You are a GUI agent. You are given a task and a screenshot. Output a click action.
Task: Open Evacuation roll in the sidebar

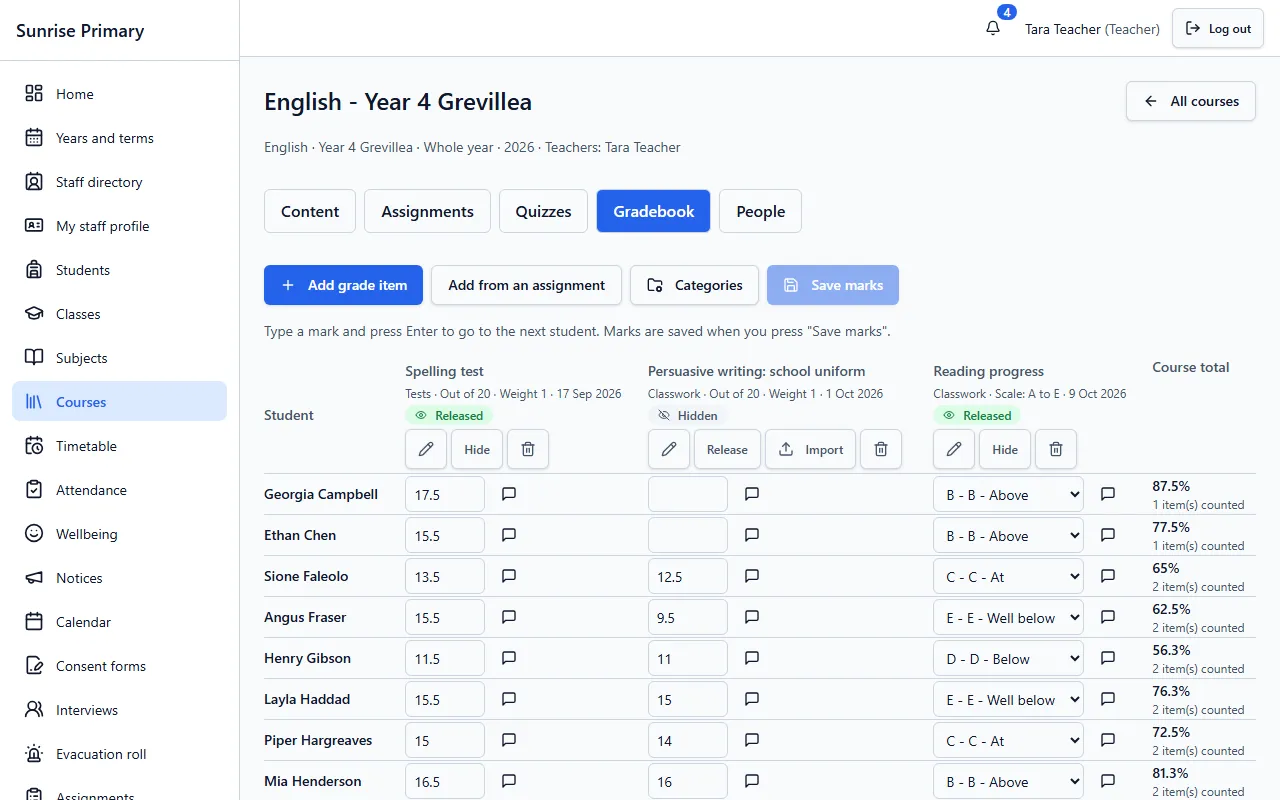(x=120, y=754)
